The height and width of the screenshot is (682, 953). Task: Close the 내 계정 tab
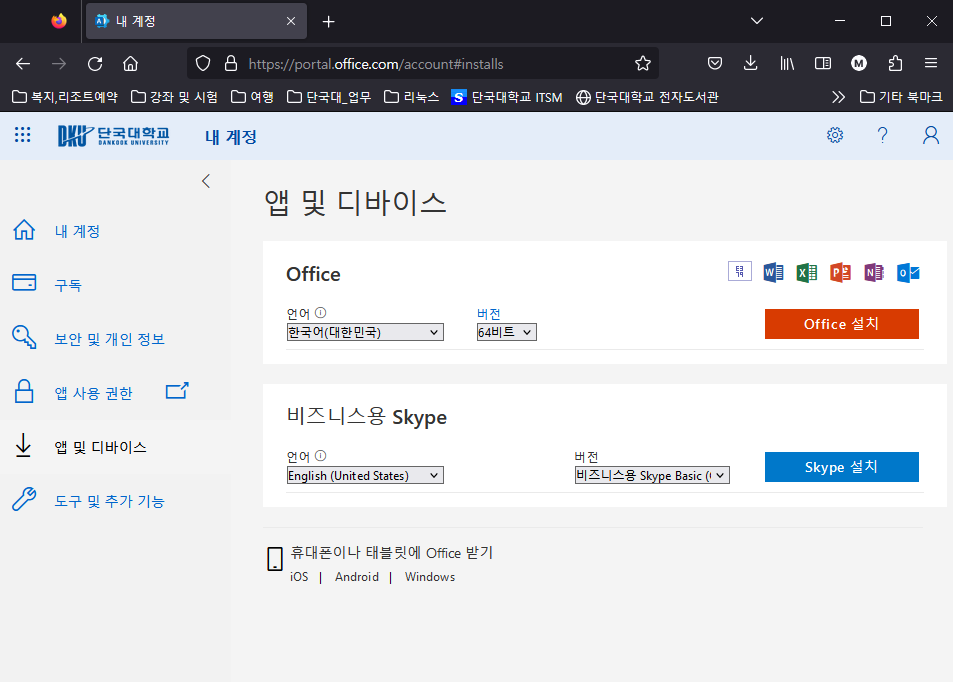pos(291,21)
